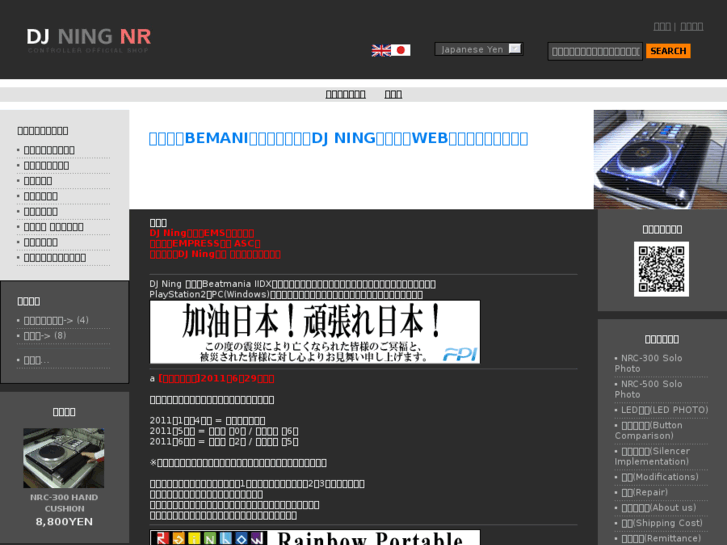Click the left link in the gray navigation bar
The image size is (727, 545).
click(345, 95)
